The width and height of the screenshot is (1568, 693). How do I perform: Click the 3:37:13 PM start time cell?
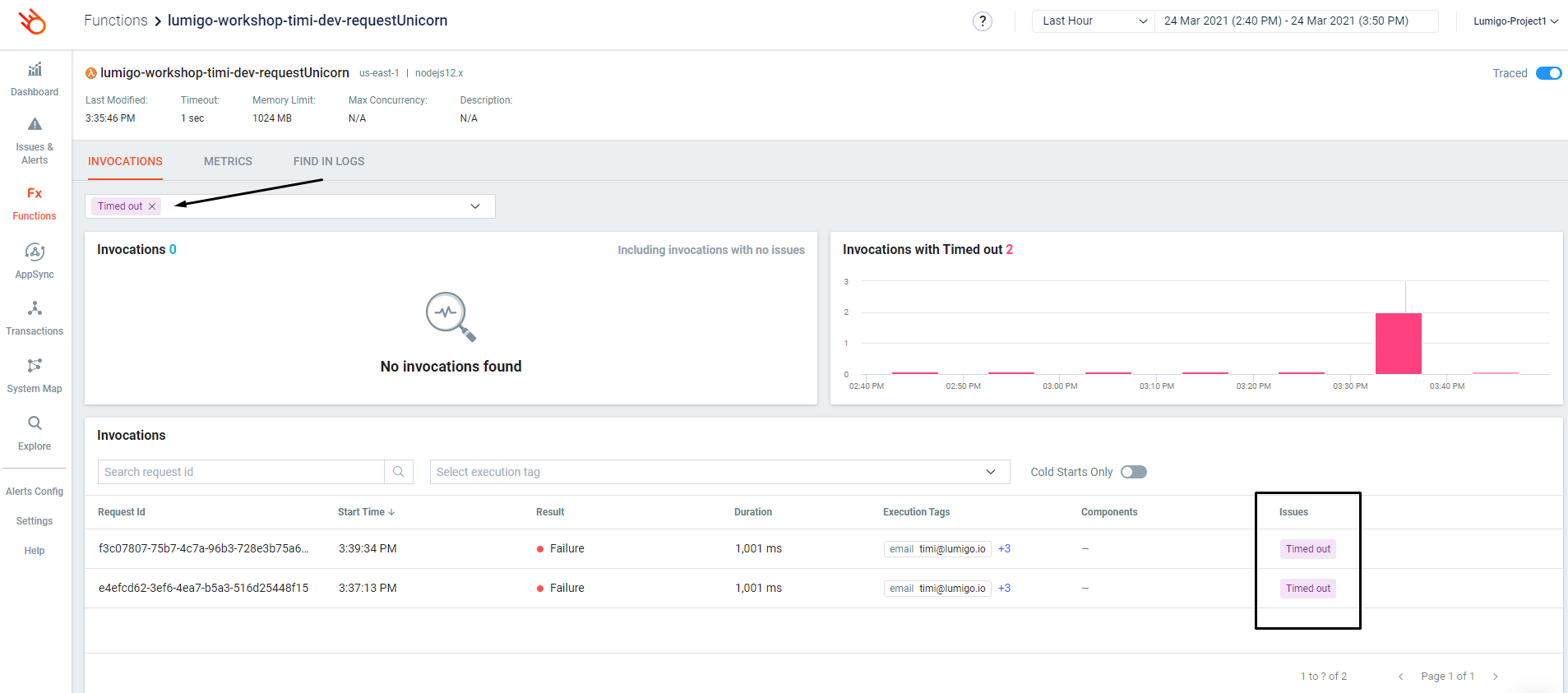tap(368, 588)
